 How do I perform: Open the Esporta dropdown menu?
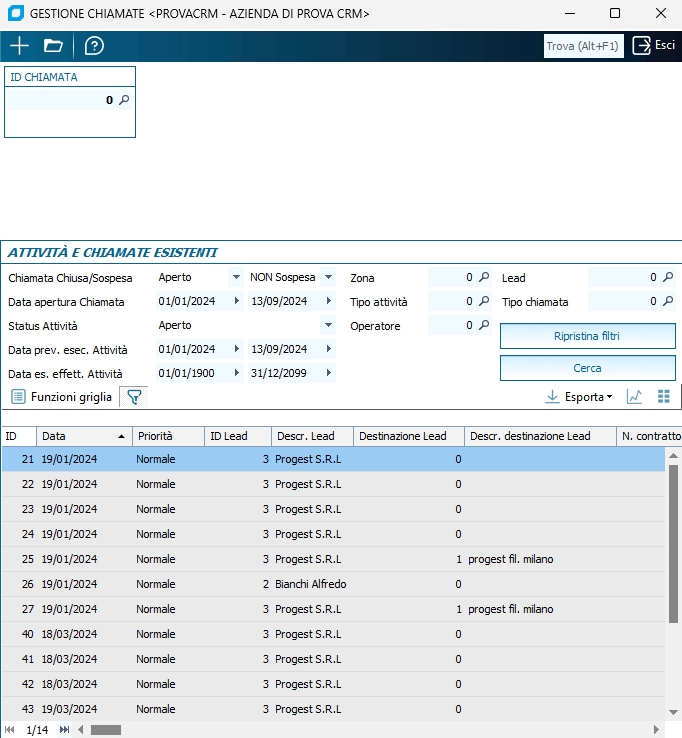coord(580,397)
